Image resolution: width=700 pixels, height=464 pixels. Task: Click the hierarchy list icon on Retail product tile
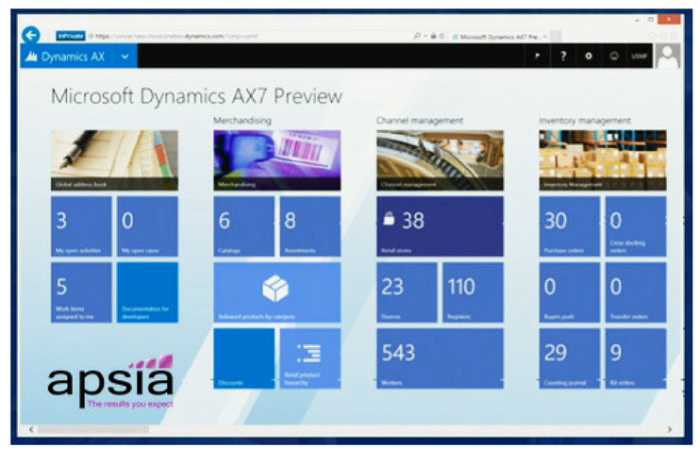click(309, 353)
